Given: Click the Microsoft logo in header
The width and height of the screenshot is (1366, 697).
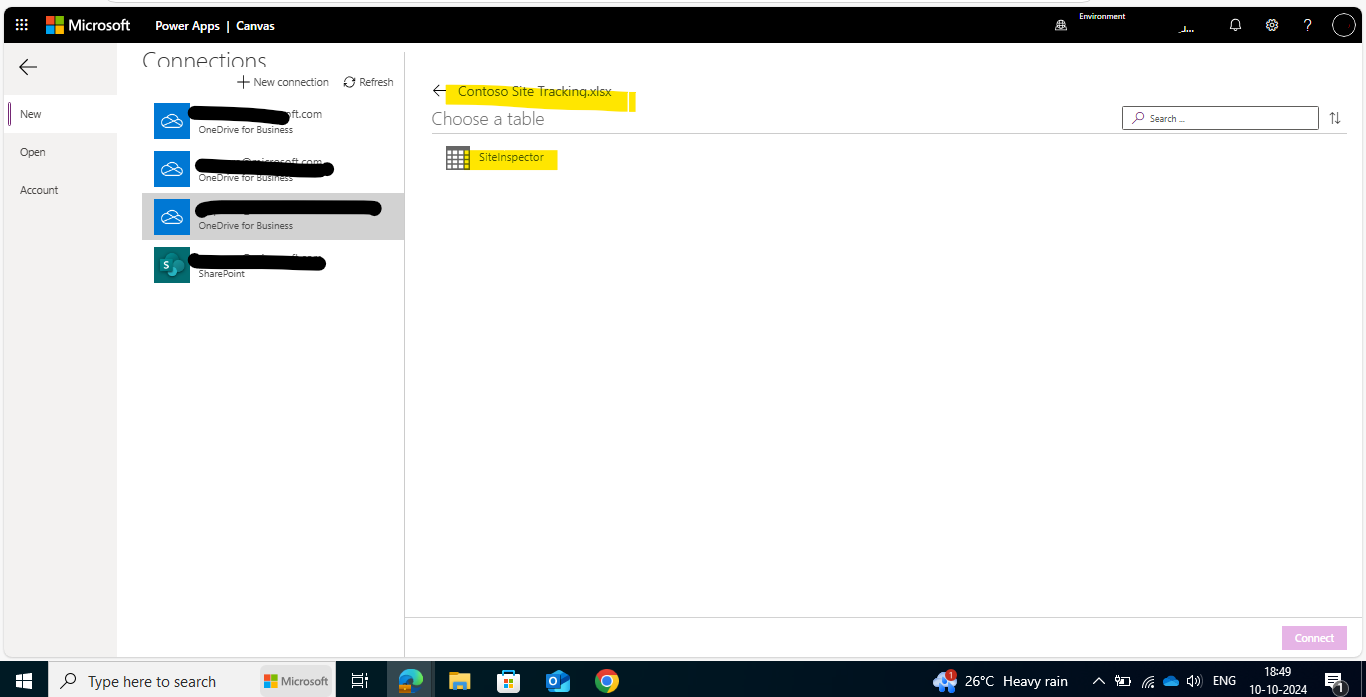Looking at the screenshot, I should [x=88, y=25].
